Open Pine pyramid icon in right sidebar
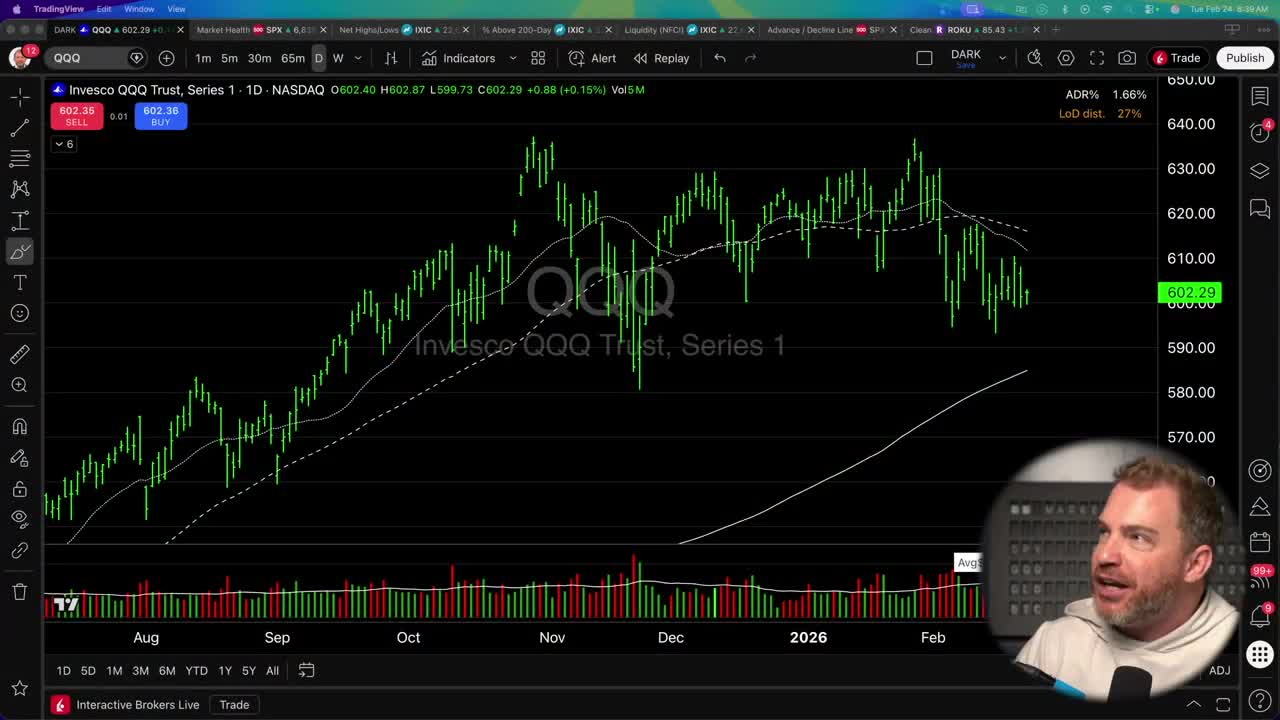The image size is (1280, 720). (x=1260, y=508)
